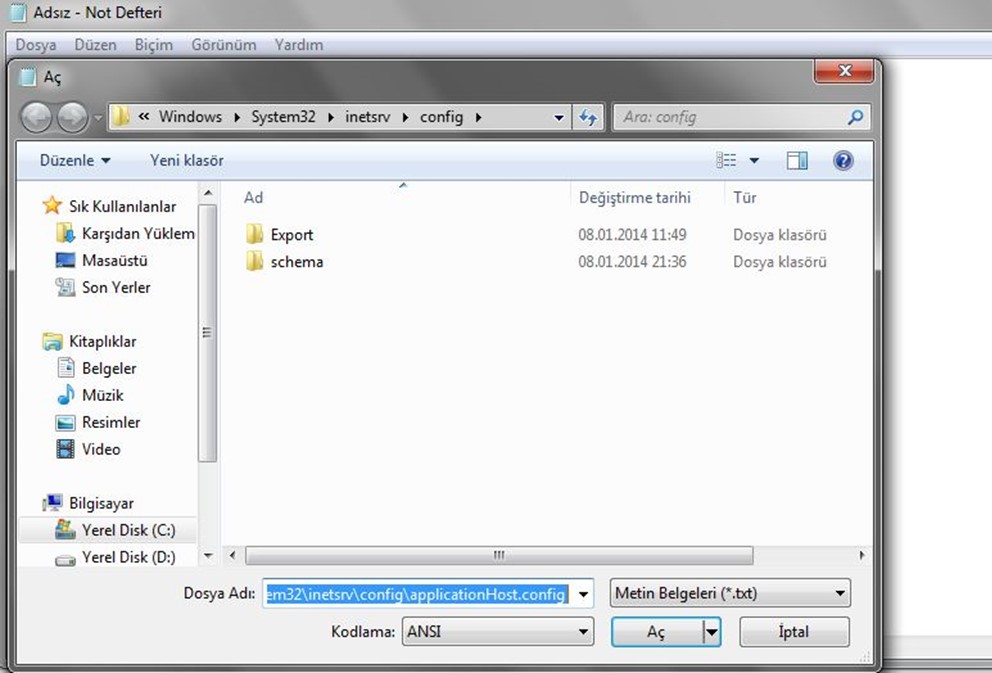Open Dosya menu in Not Defteri
Screen dimensions: 992x673
click(x=36, y=45)
